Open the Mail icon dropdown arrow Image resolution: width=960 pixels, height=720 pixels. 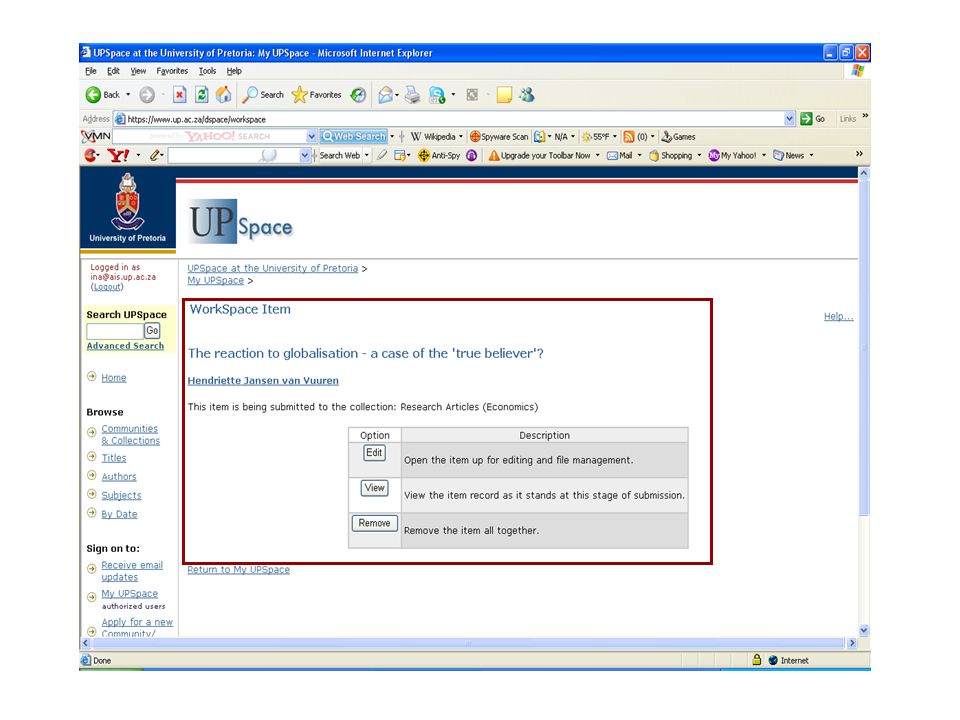[396, 95]
